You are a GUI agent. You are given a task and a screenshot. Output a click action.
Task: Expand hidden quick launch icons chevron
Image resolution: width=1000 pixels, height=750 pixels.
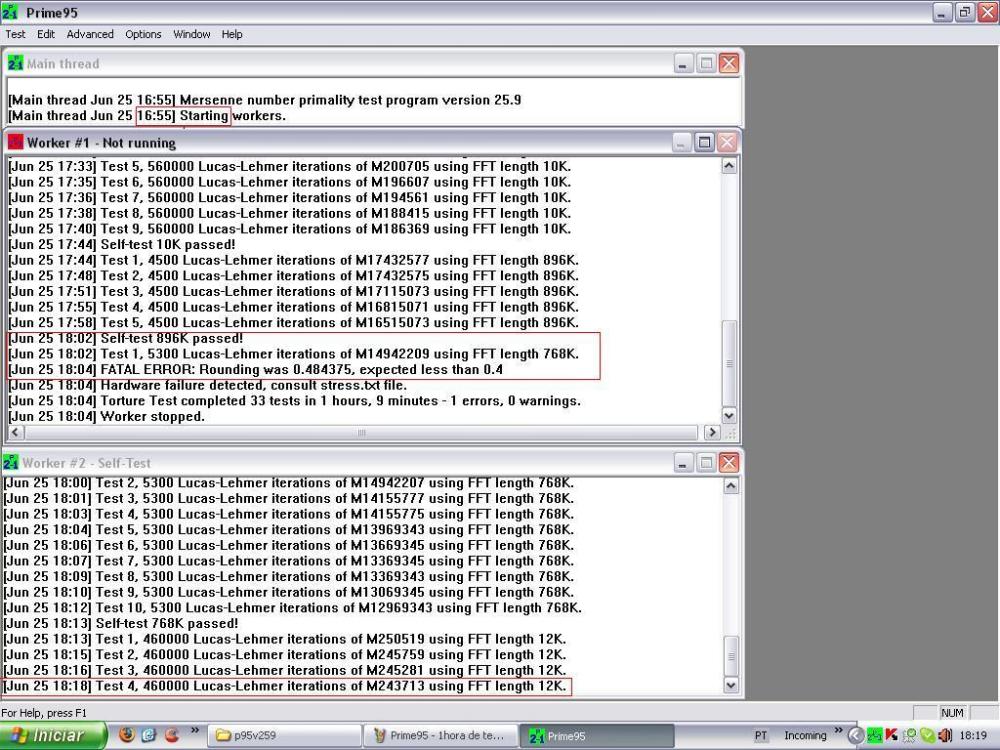(195, 730)
